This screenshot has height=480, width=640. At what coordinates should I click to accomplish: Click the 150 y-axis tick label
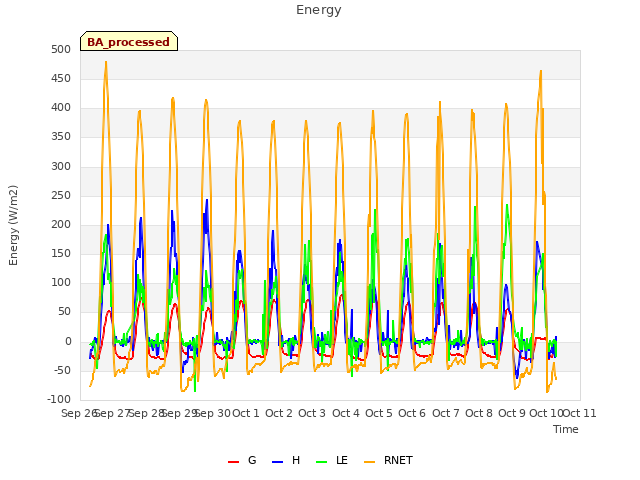(x=61, y=253)
